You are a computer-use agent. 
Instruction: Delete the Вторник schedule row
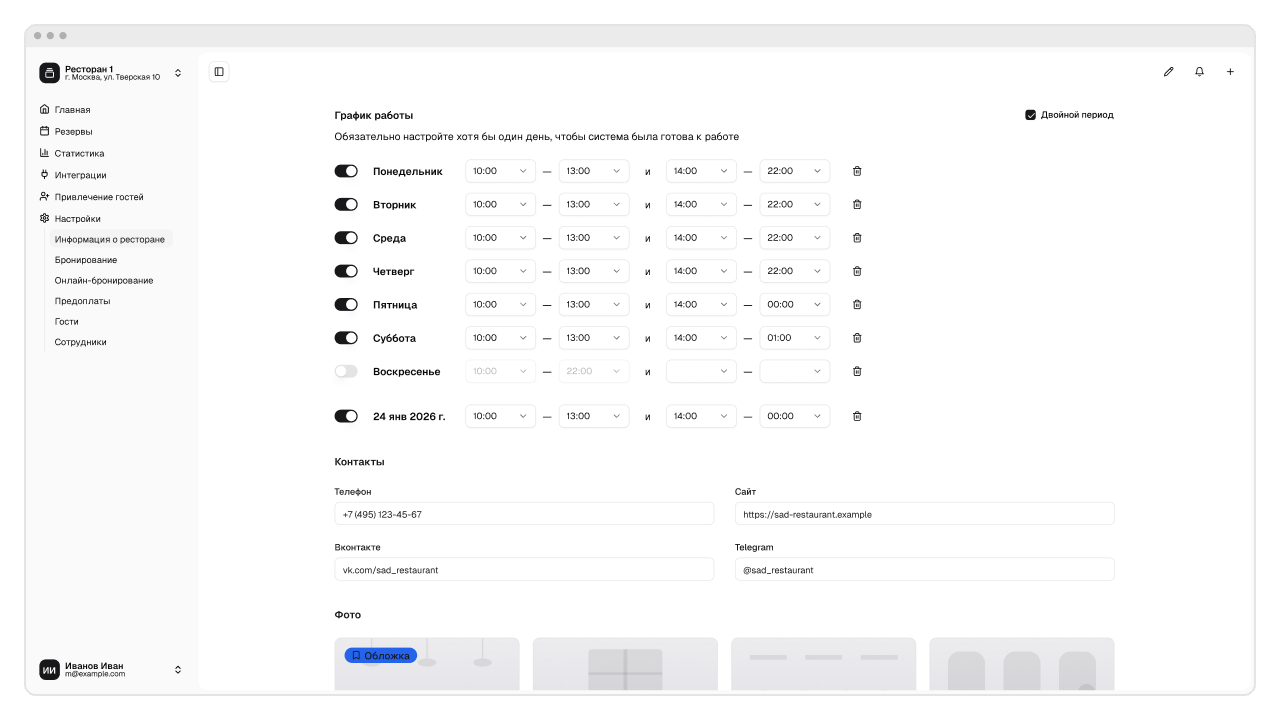[857, 204]
